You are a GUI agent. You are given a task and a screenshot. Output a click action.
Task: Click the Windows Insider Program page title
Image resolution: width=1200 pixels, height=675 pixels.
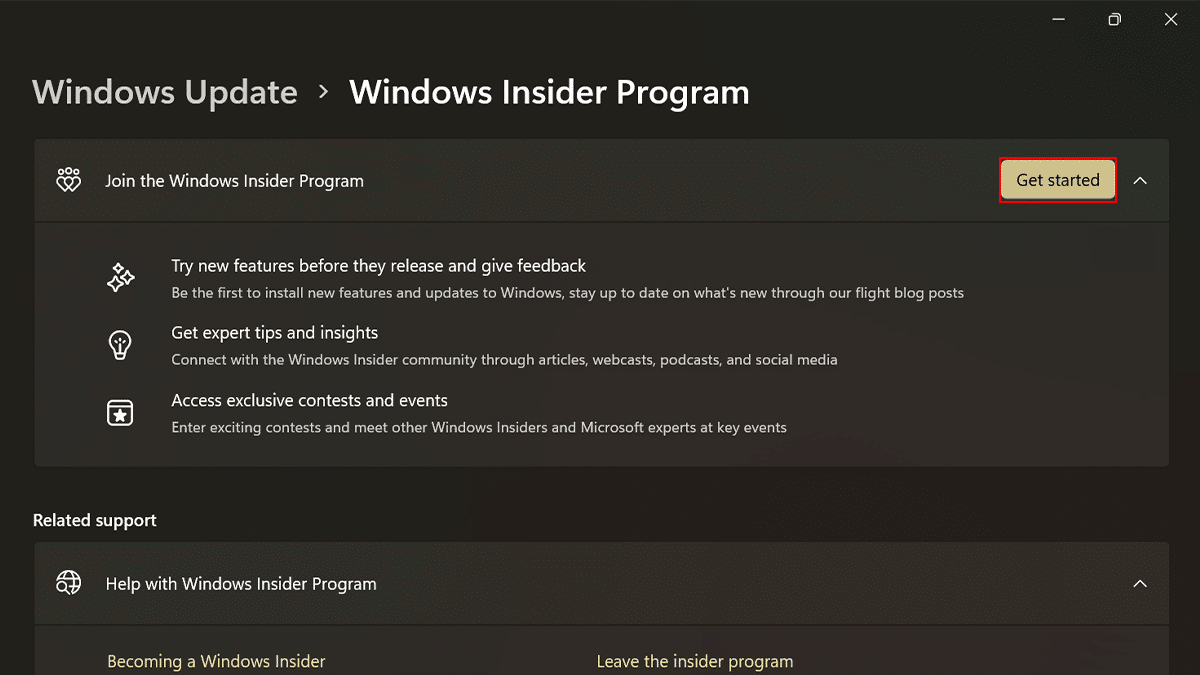click(x=549, y=92)
